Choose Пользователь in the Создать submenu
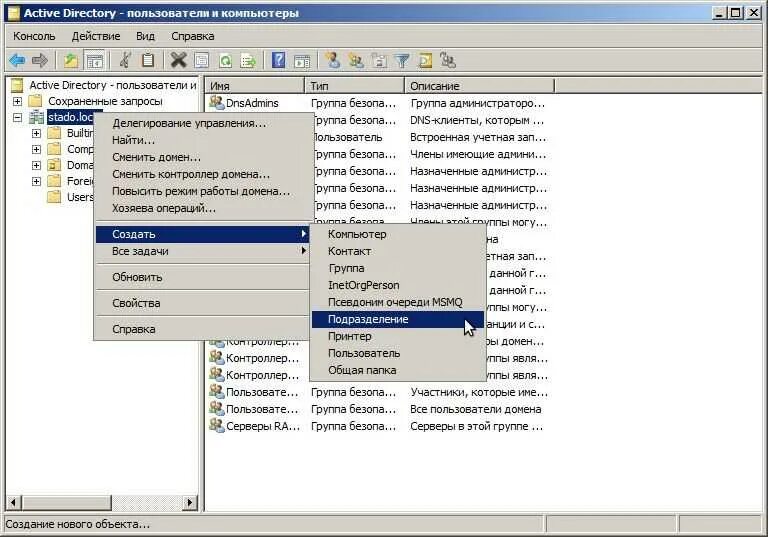The width and height of the screenshot is (768, 537). [398, 353]
